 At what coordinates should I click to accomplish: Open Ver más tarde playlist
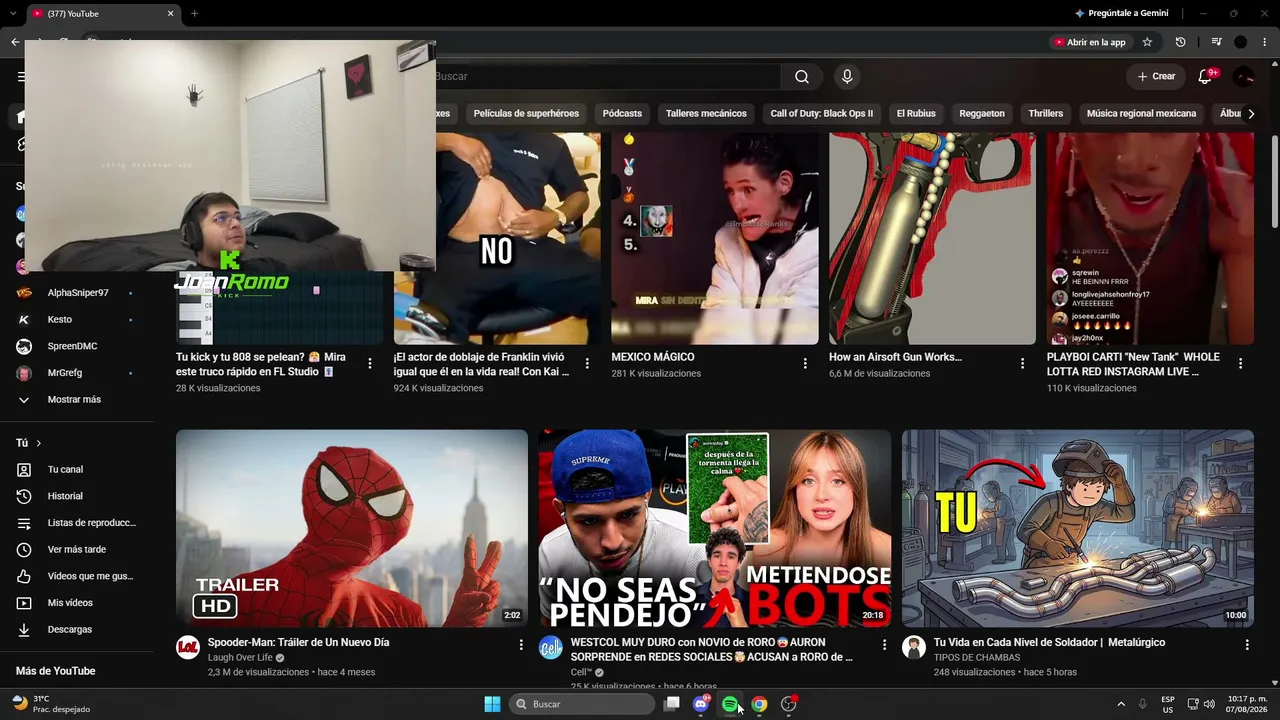78,550
